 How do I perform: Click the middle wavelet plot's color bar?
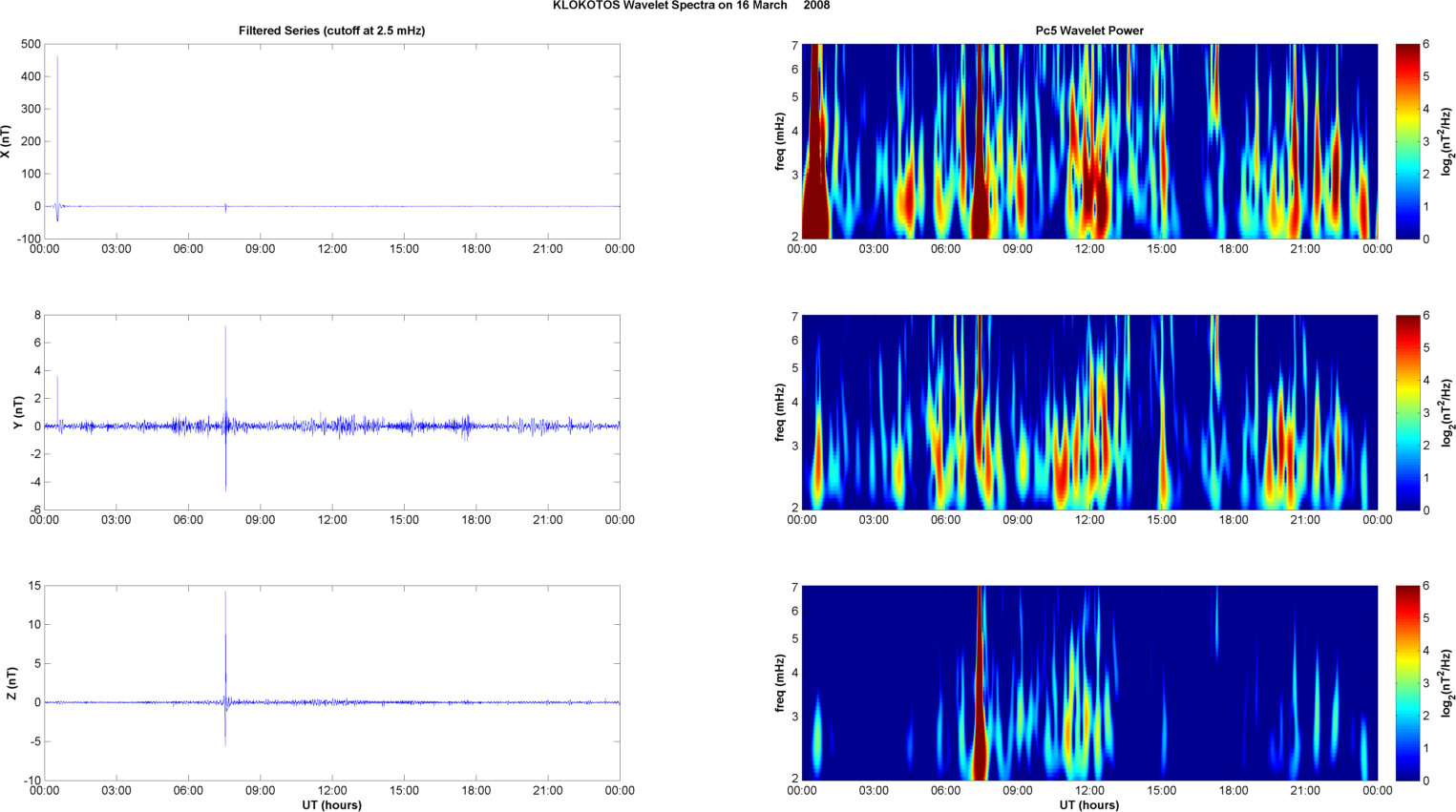pos(1408,412)
